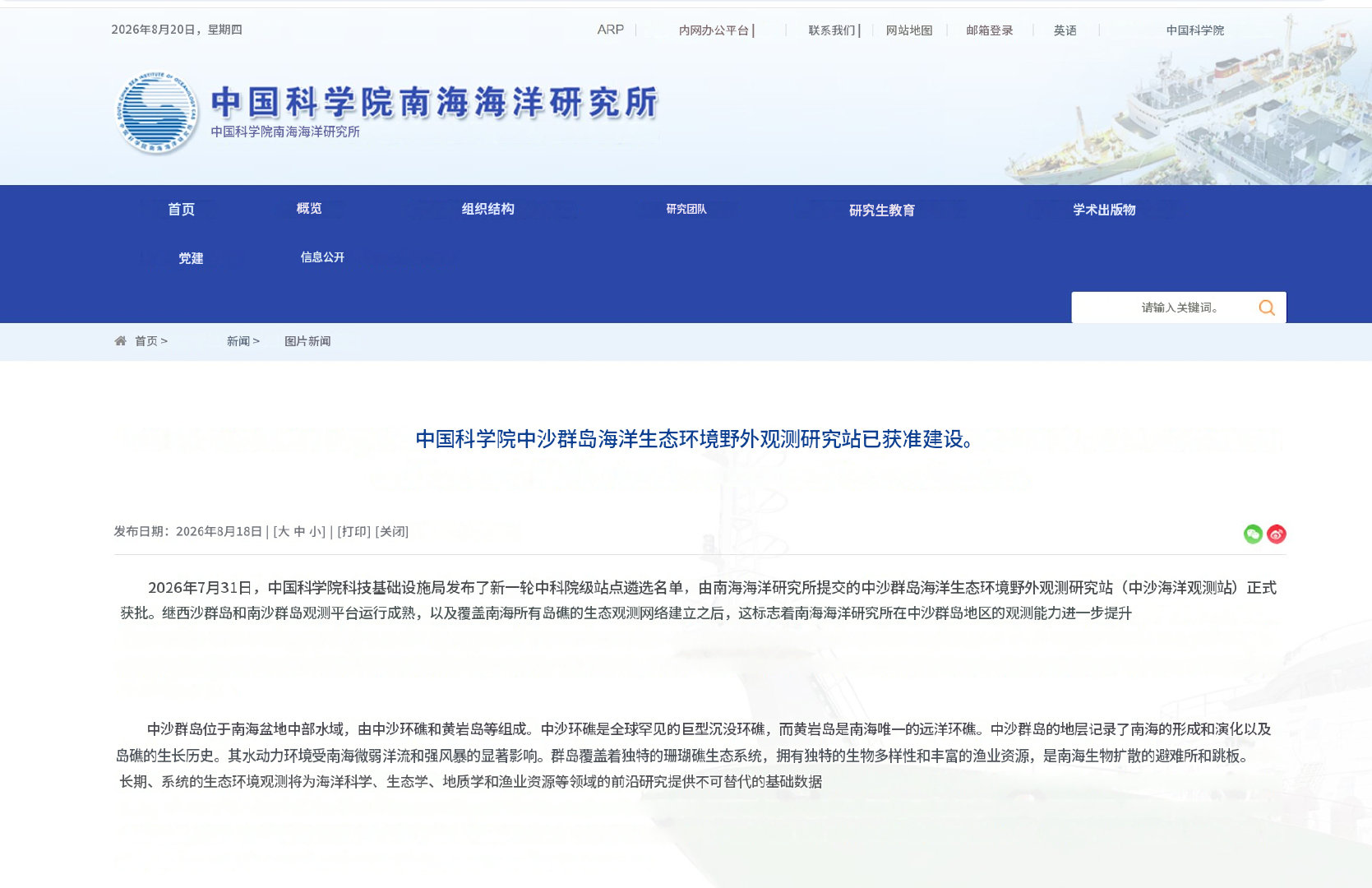Viewport: 1372px width, 888px height.
Task: Click the 关闭 close link
Action: (392, 532)
